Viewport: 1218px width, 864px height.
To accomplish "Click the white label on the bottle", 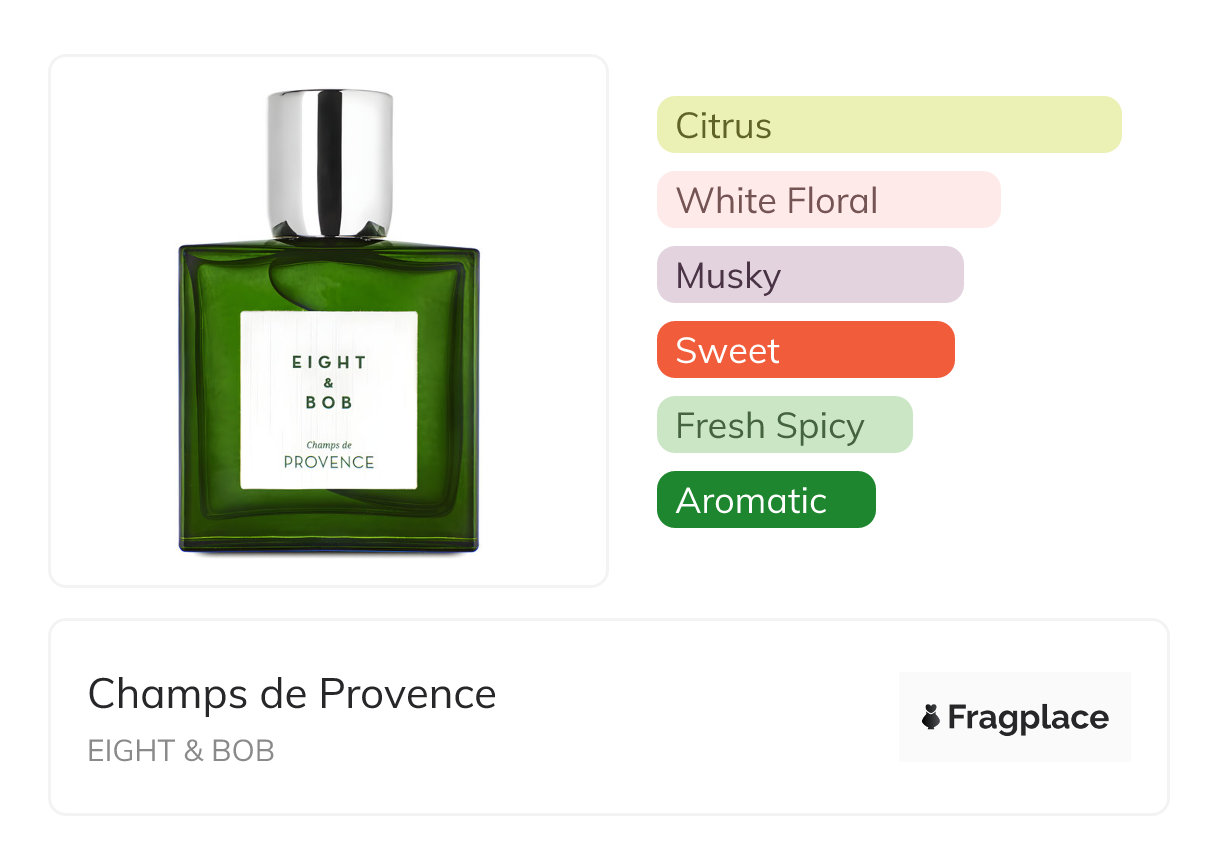I will pyautogui.click(x=329, y=400).
